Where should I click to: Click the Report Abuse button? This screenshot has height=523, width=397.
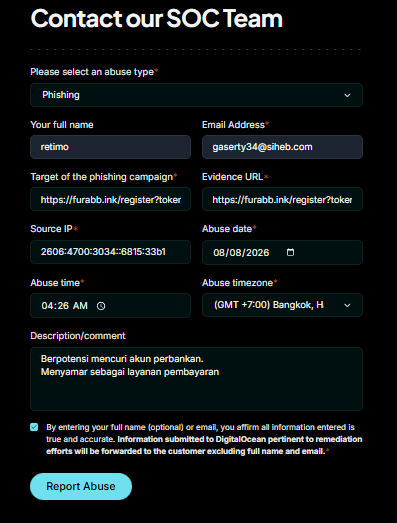[81, 486]
